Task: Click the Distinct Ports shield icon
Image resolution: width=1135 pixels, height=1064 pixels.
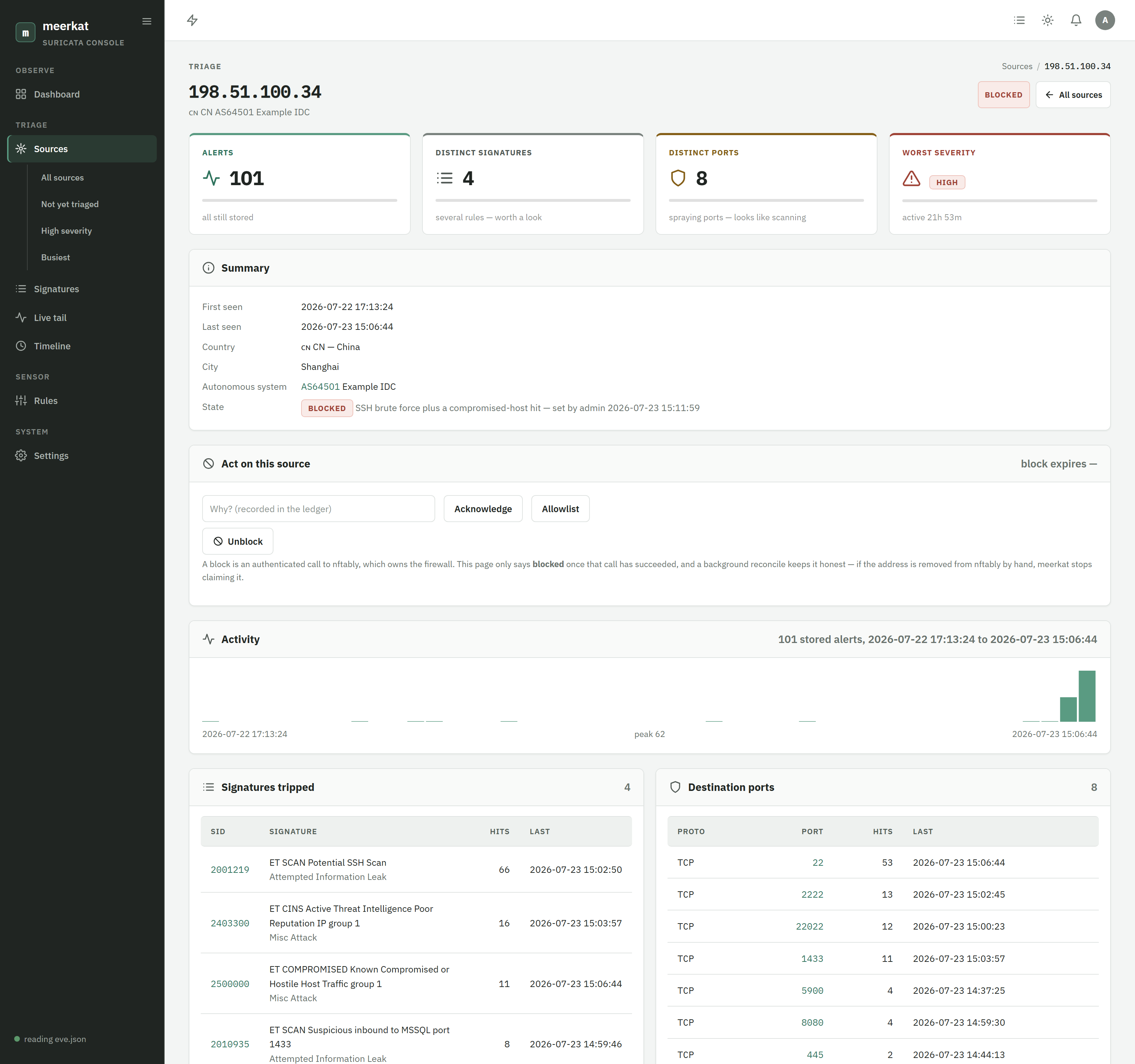Action: (678, 178)
